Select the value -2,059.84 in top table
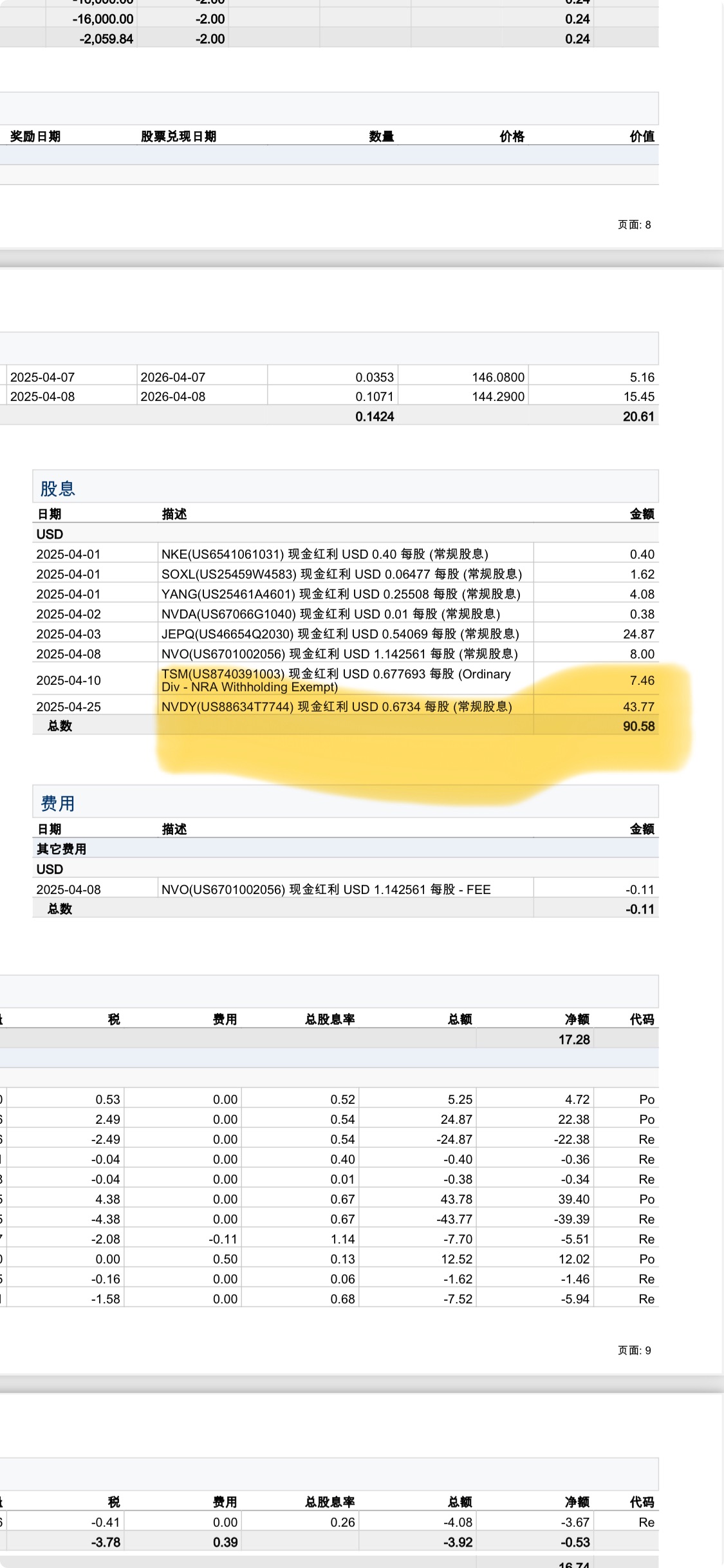The height and width of the screenshot is (1568, 724). (x=106, y=39)
